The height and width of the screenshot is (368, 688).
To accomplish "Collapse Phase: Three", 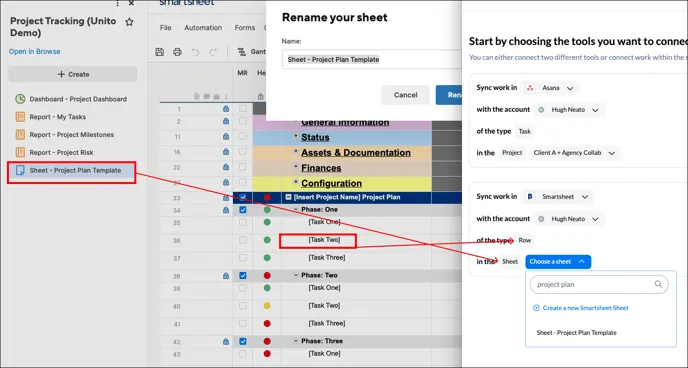I will click(296, 341).
